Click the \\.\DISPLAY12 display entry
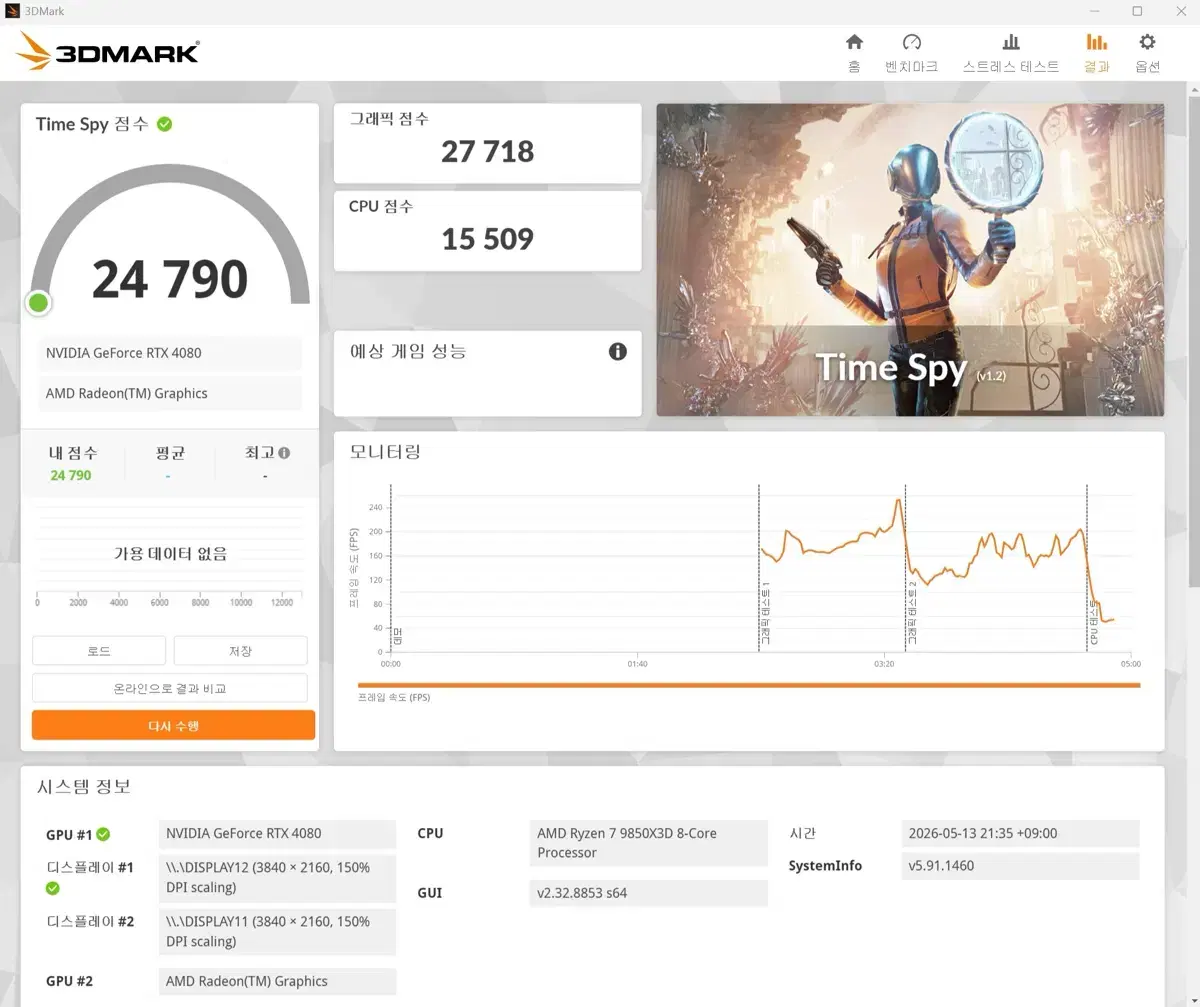Viewport: 1200px width, 1007px height. (x=277, y=877)
